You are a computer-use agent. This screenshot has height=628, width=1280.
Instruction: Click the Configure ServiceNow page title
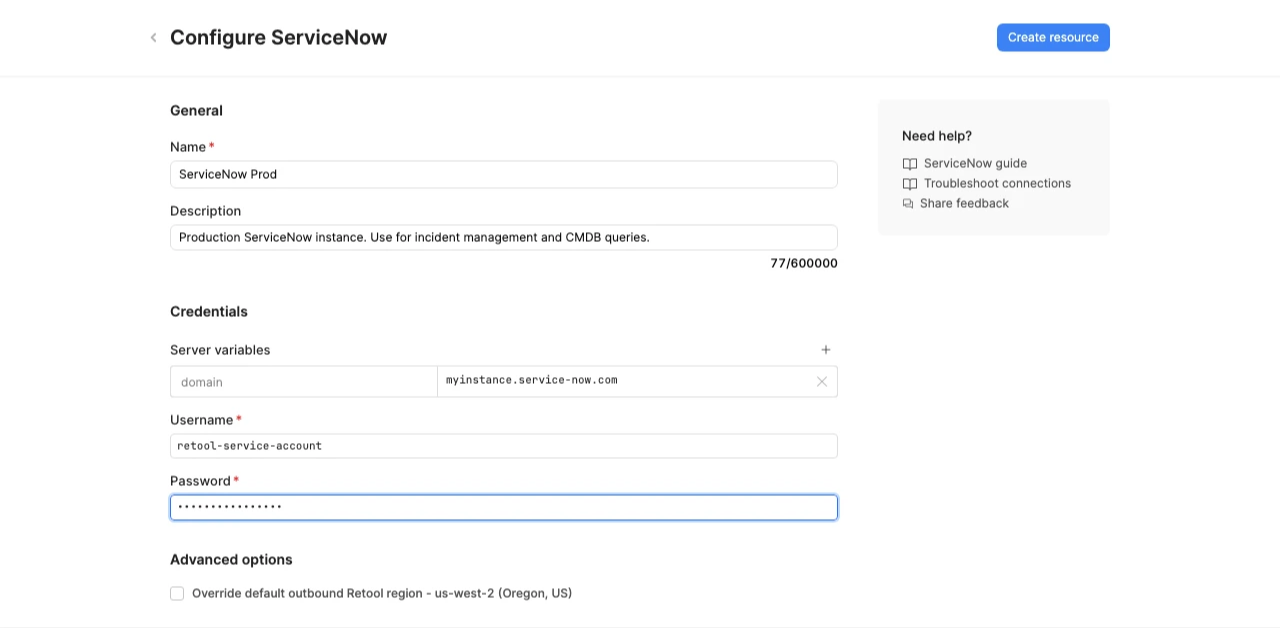(x=278, y=38)
